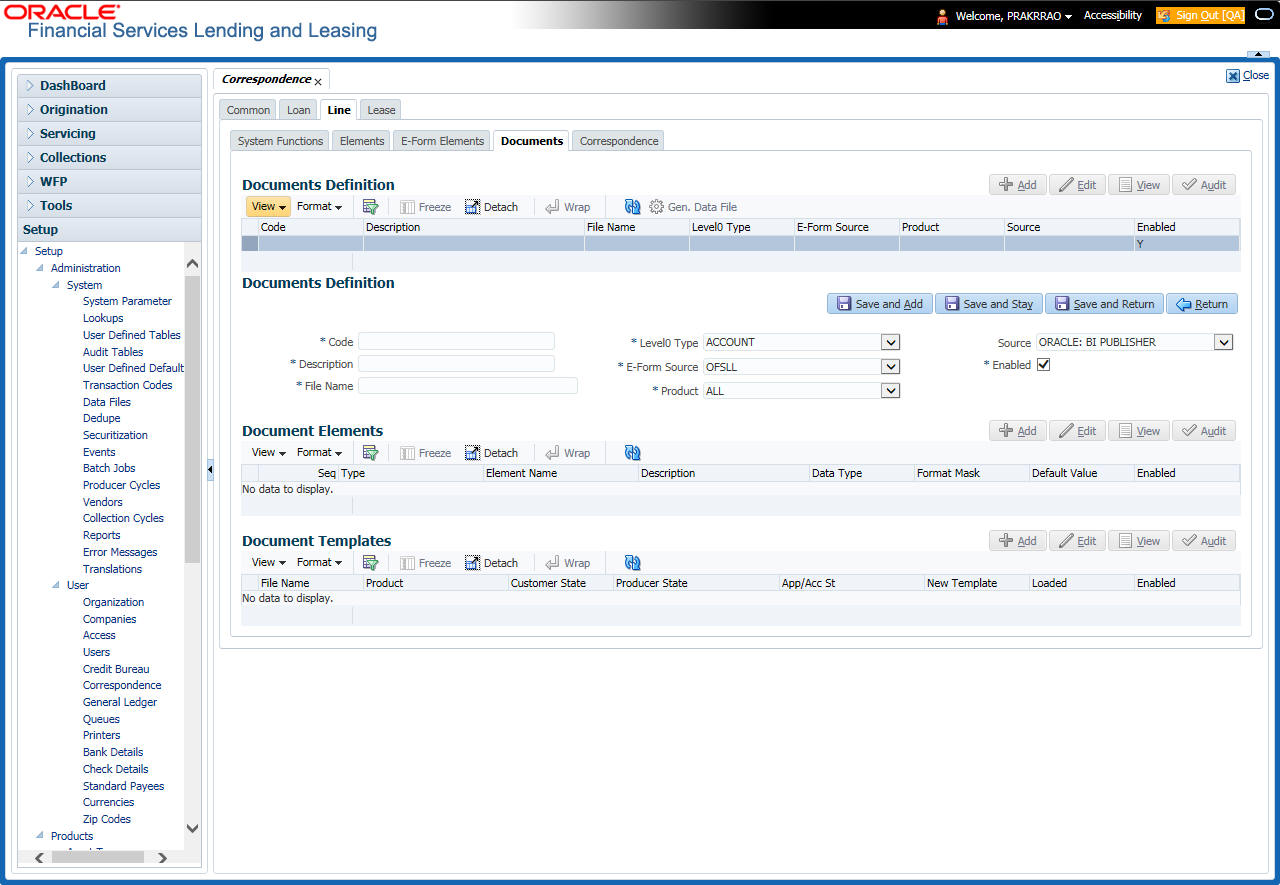The width and height of the screenshot is (1280, 885).
Task: Expand the Tools accordion section
Action: click(109, 206)
